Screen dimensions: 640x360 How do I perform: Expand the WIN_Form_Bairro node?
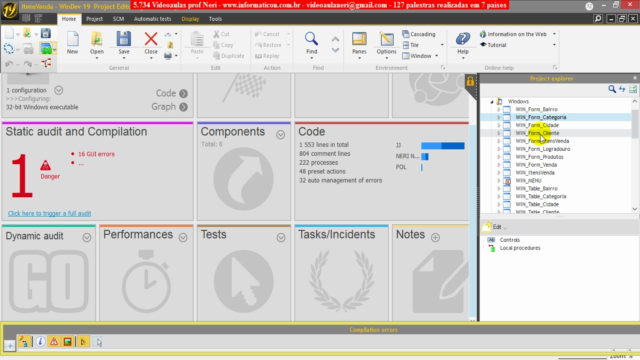pyautogui.click(x=498, y=109)
